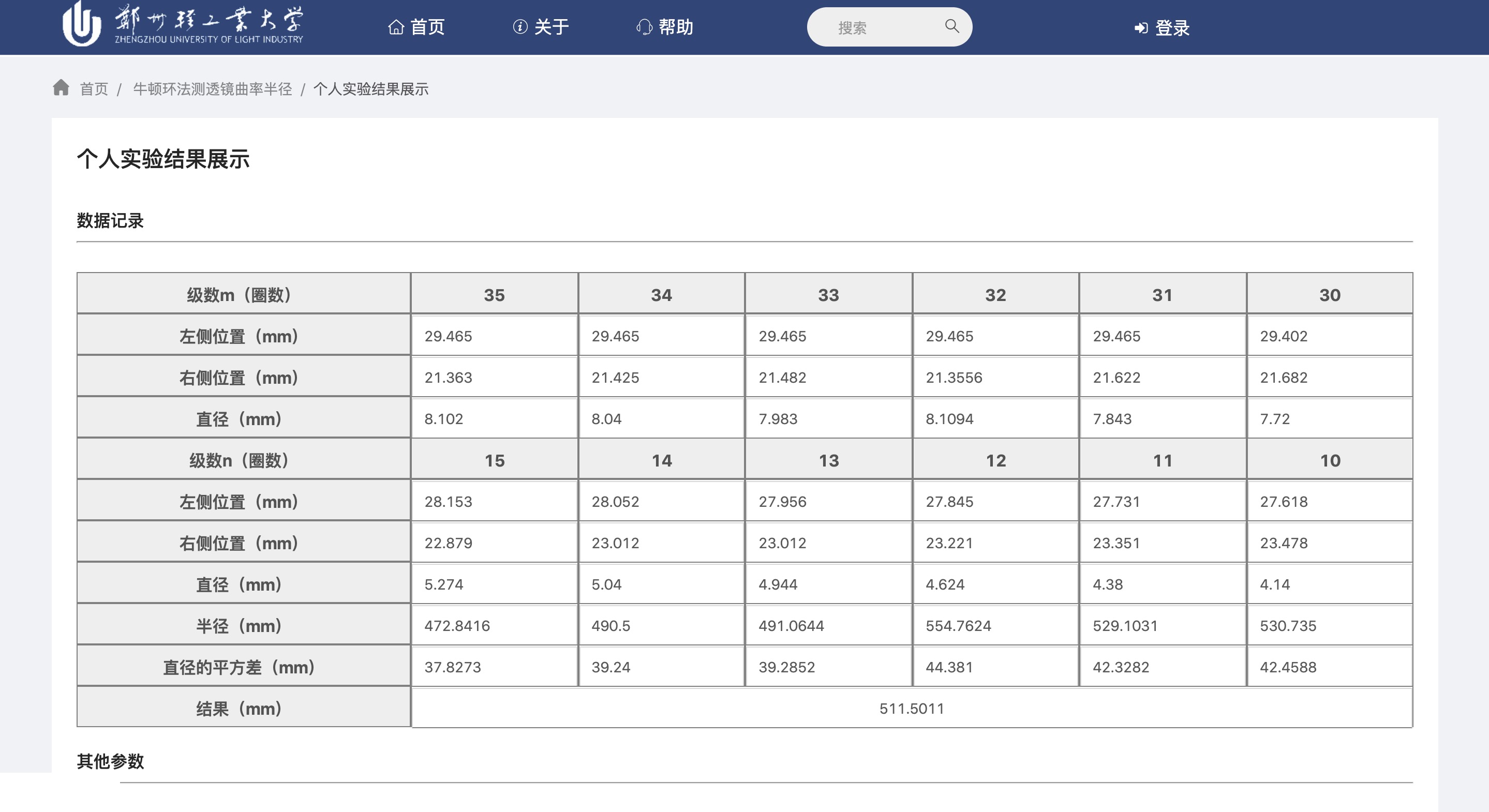
Task: Click the diameter cell 5.274
Action: pyautogui.click(x=494, y=583)
